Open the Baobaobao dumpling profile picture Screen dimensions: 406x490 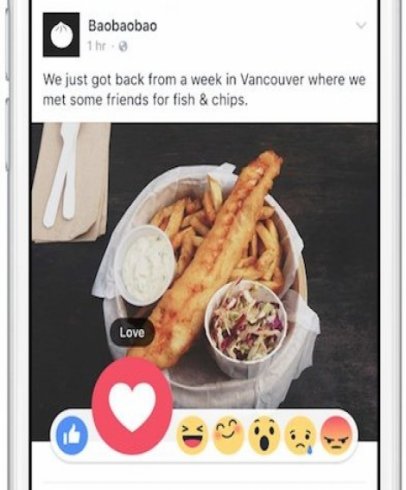coord(61,35)
